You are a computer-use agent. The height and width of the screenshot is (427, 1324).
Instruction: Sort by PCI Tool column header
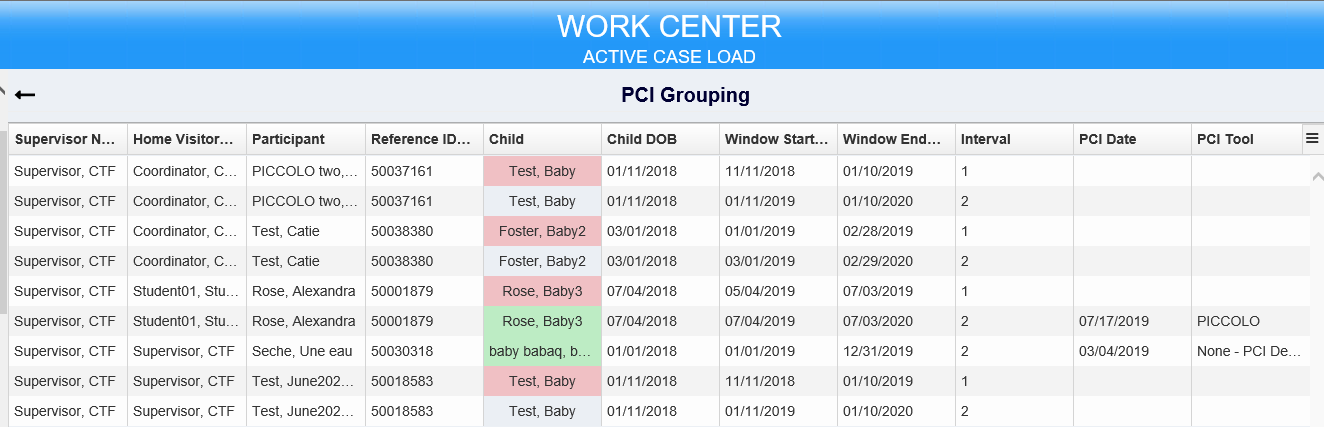(1247, 139)
